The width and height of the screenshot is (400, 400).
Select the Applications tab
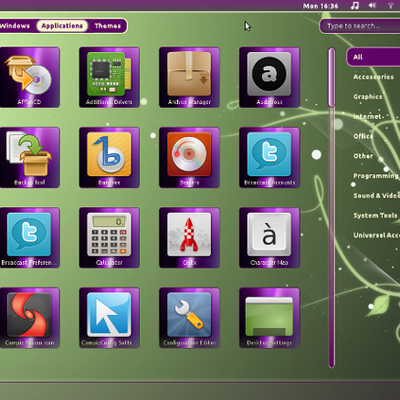[62, 26]
